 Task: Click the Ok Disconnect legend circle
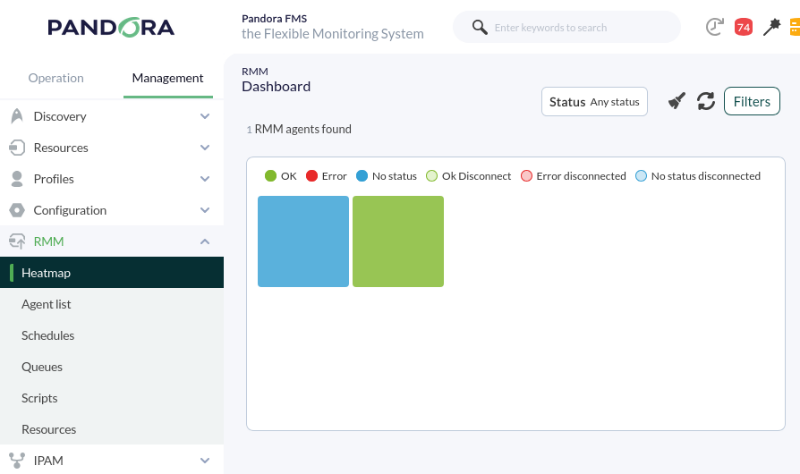[432, 176]
